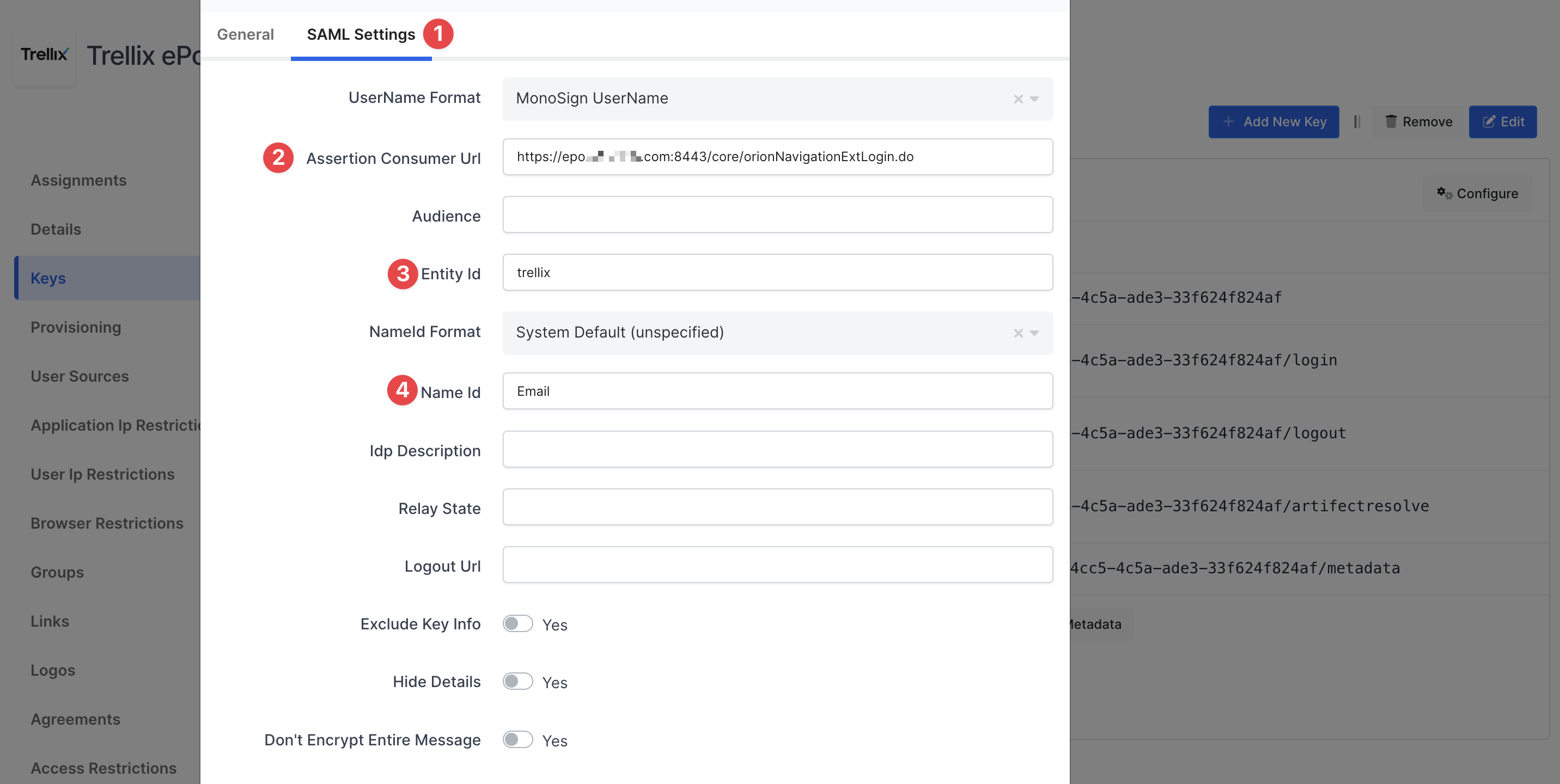Click the pencil icon on Edit
The image size is (1560, 784).
(x=1488, y=122)
